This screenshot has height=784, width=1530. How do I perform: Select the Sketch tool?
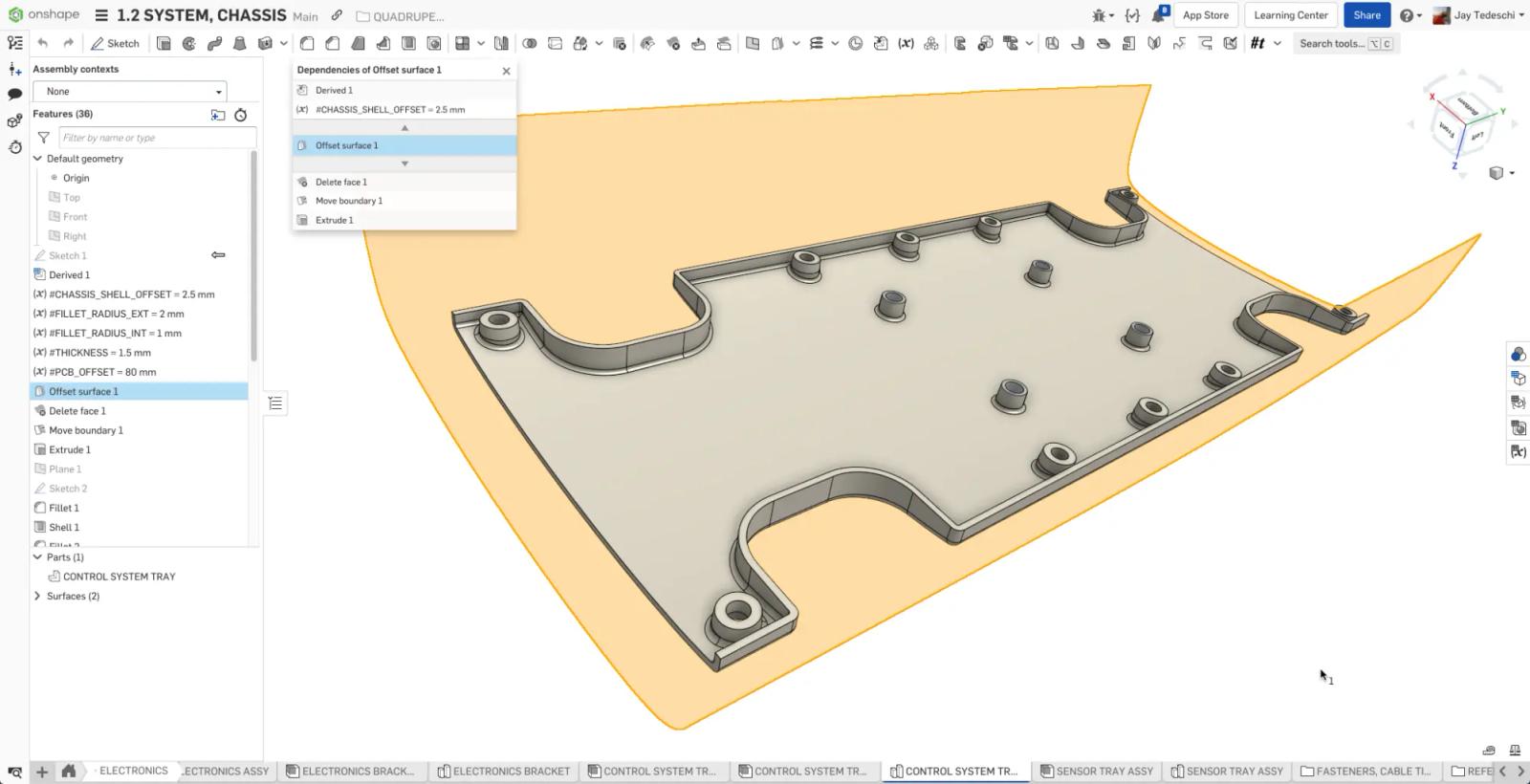(x=115, y=43)
